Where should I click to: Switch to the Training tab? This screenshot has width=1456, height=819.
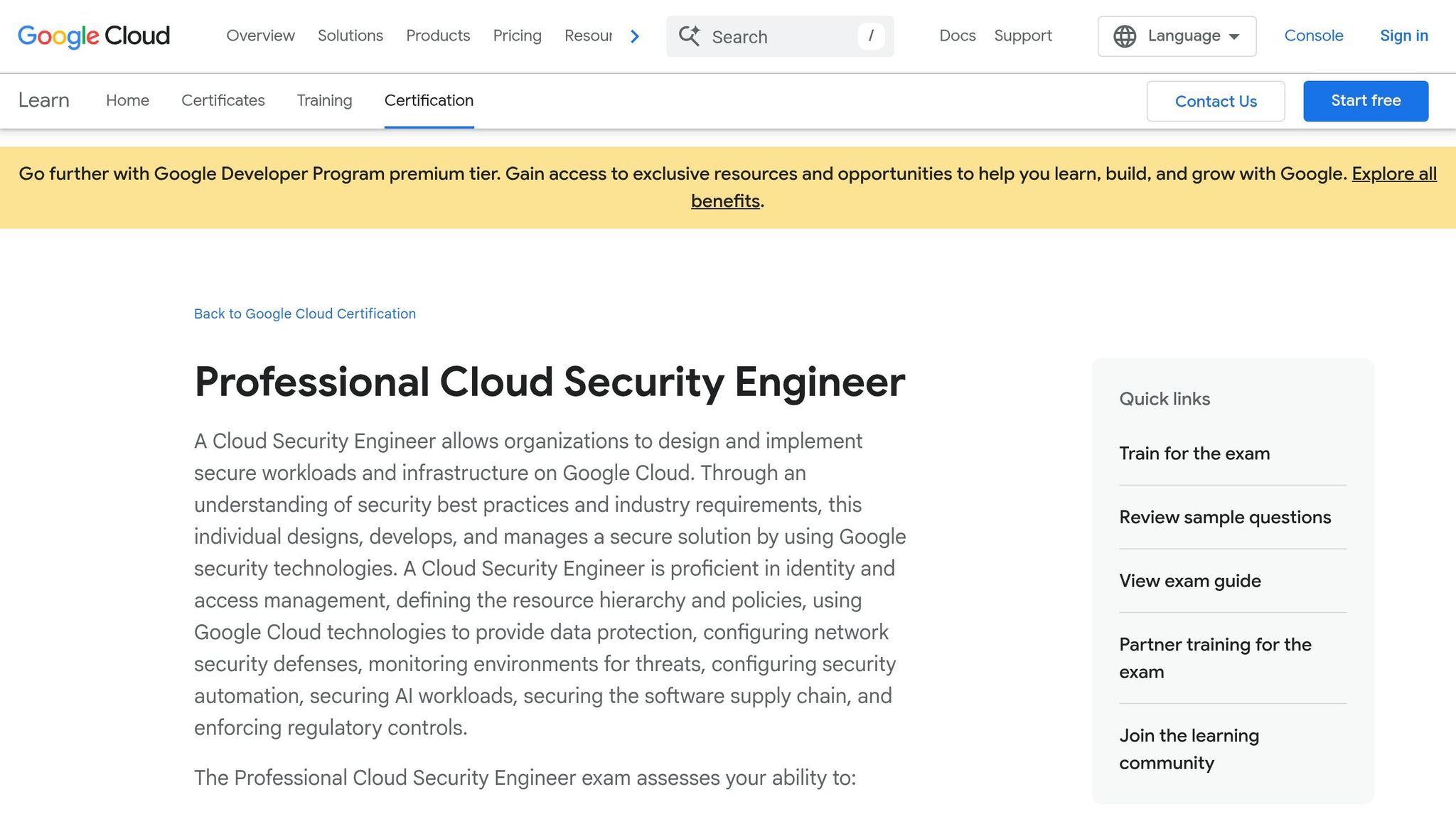(x=324, y=100)
